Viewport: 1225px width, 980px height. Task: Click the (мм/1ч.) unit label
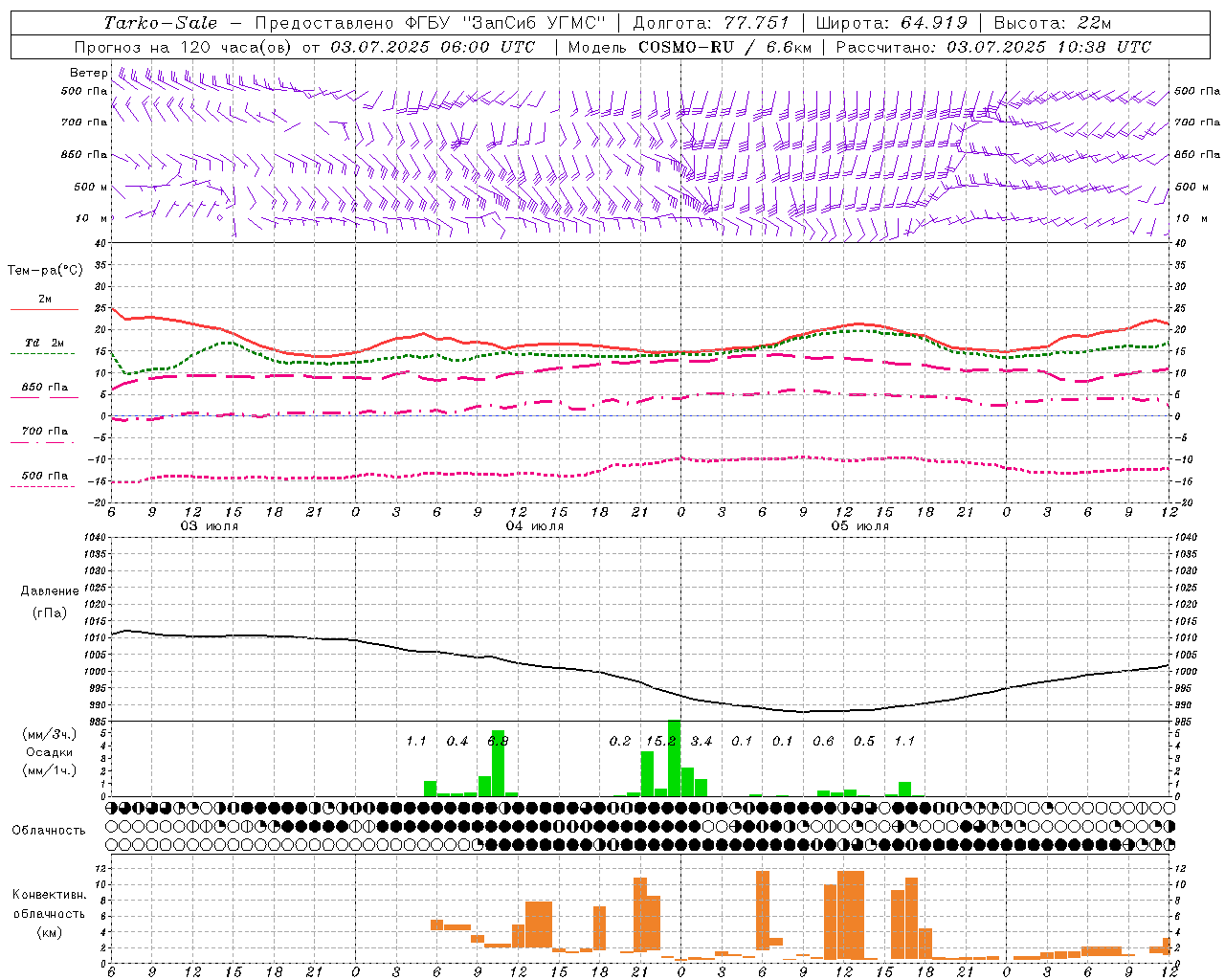coord(50,770)
